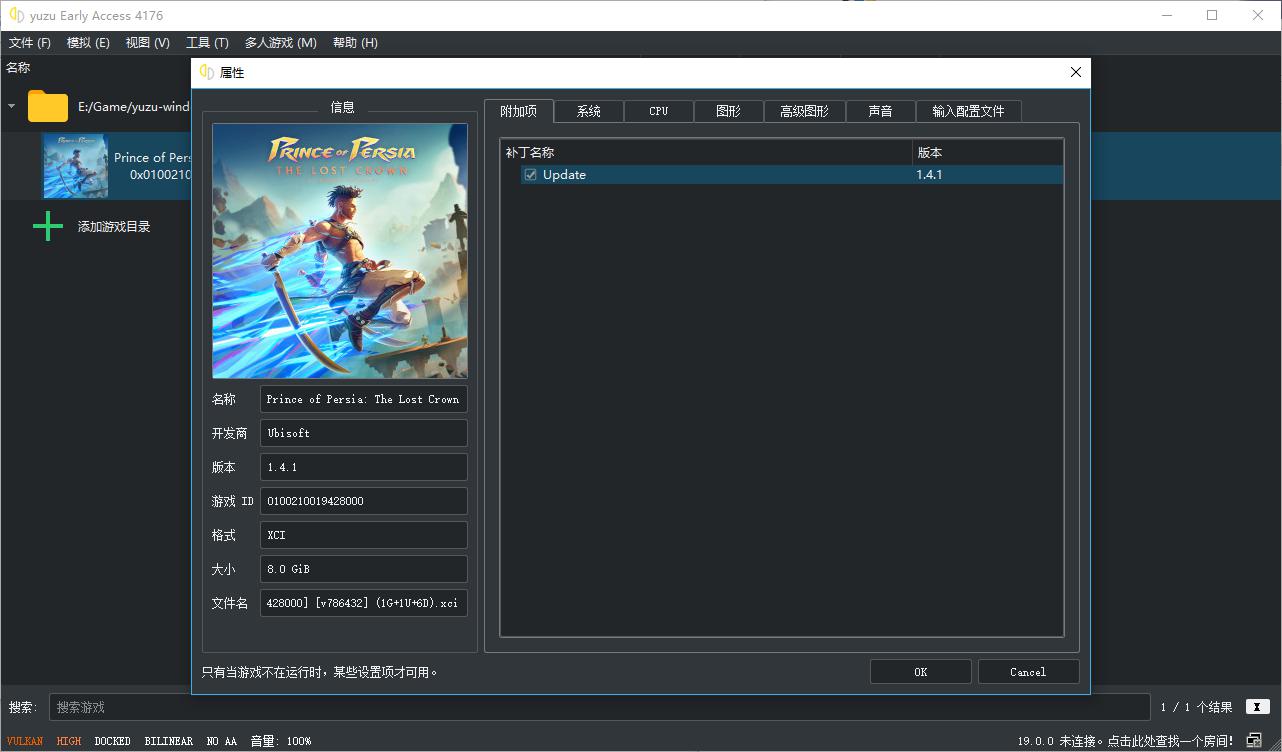Click the game thumbnail in main list
This screenshot has height=752, width=1282.
[75, 166]
